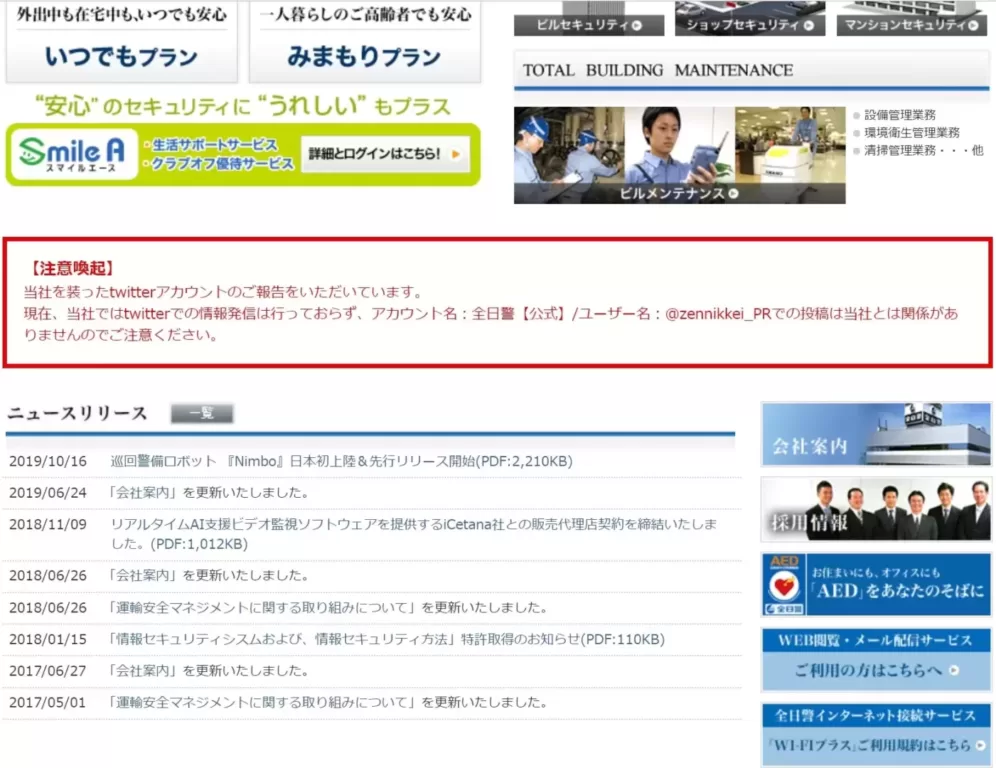Open 2018/01/15 patent acquisition notice PDF link
Viewport: 996px width, 768px height.
click(385, 639)
